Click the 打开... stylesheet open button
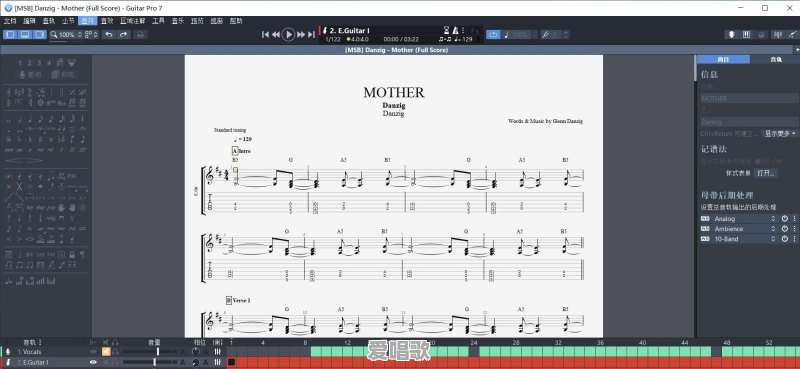Image resolution: width=800 pixels, height=369 pixels. [x=766, y=173]
